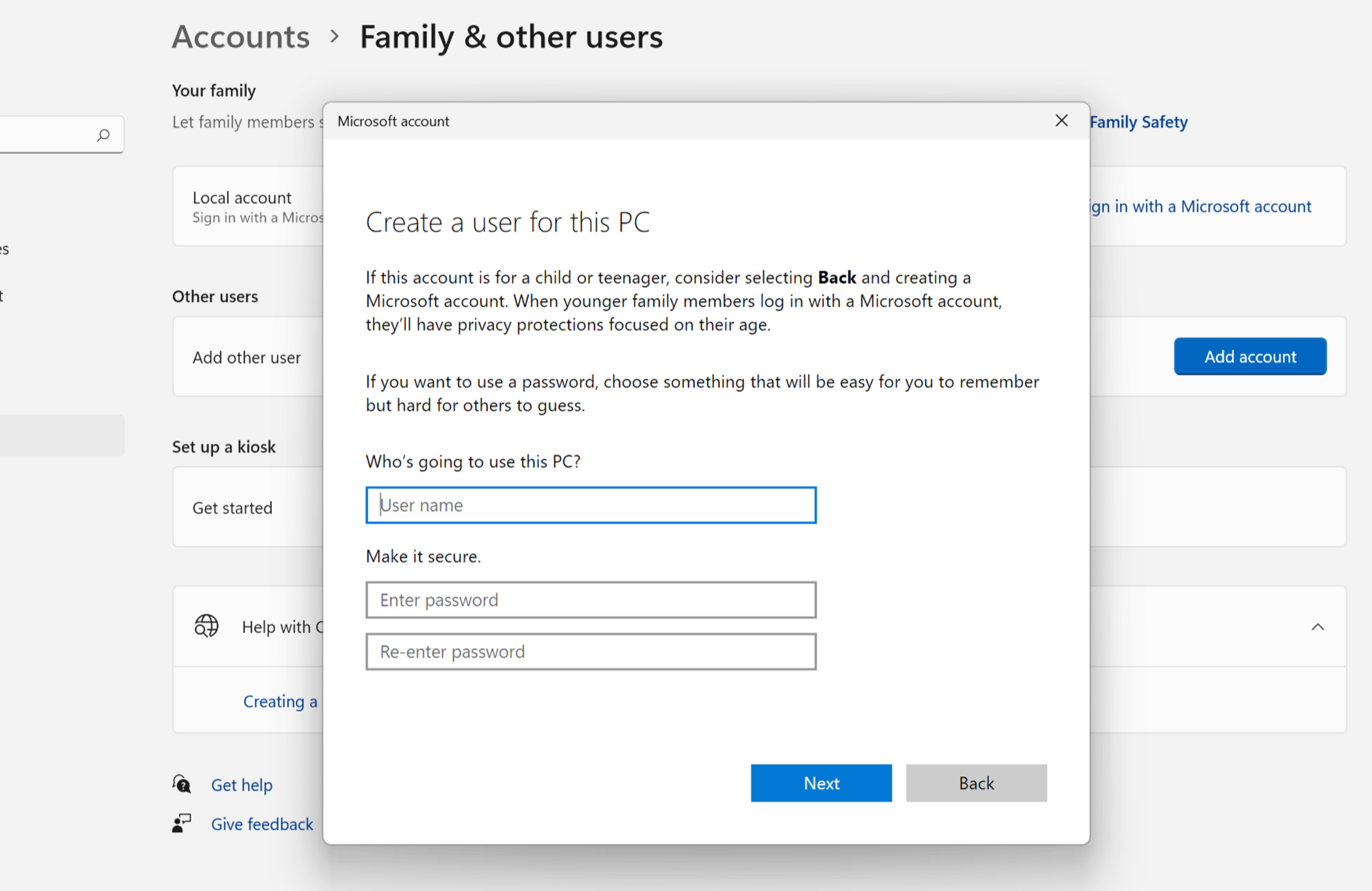1372x891 pixels.
Task: Click the Add account button
Action: (1249, 356)
